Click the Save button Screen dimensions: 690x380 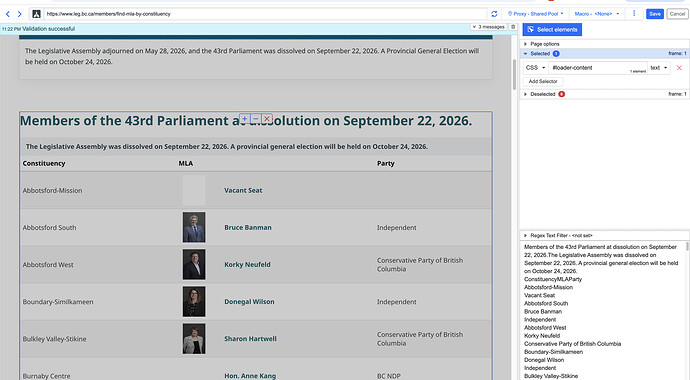pos(655,14)
